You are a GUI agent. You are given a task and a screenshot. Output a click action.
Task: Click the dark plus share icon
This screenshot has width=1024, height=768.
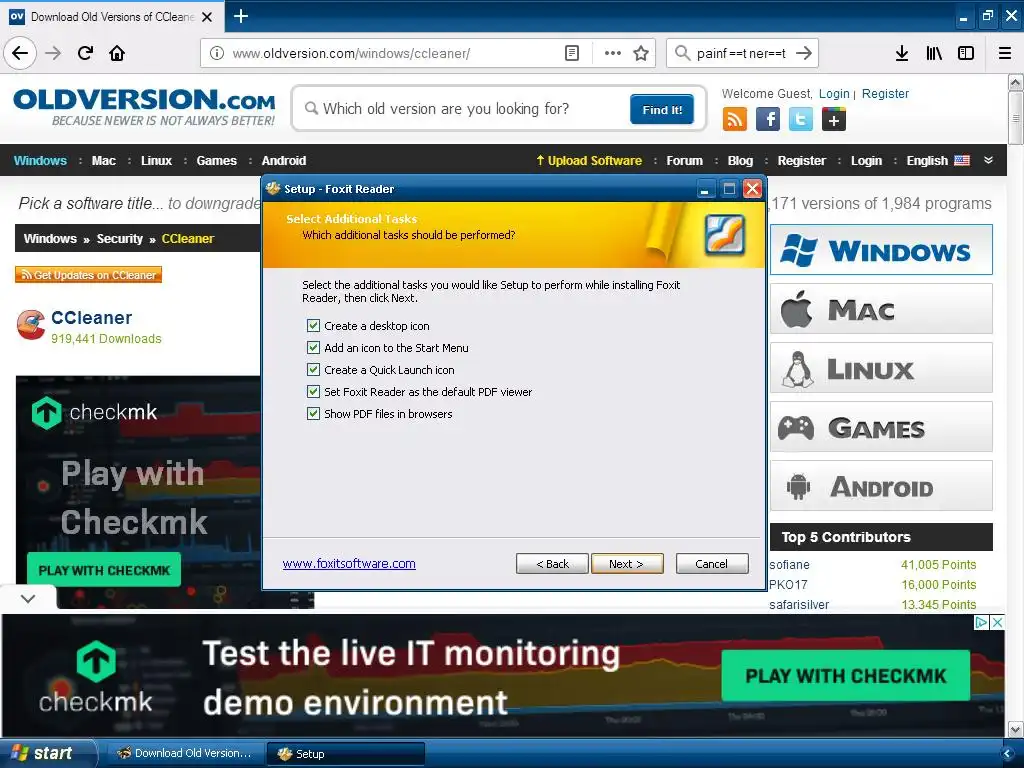click(x=834, y=120)
